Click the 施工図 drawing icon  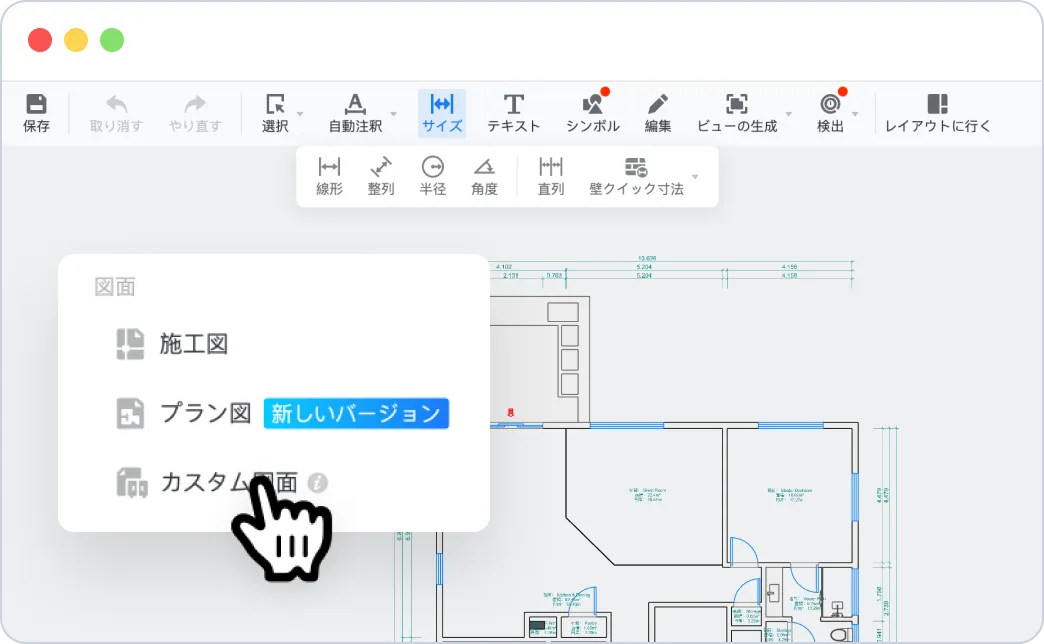point(130,344)
